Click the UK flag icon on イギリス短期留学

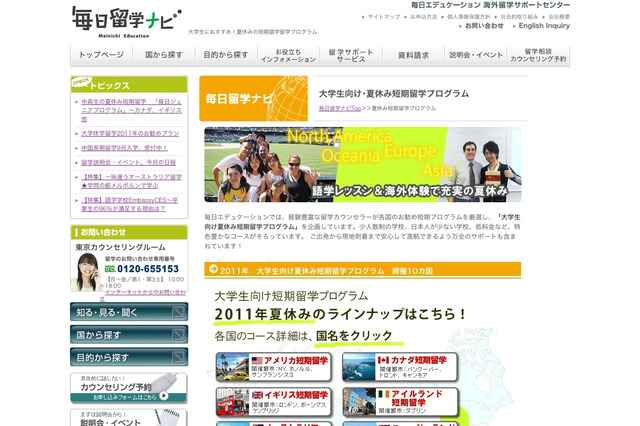(x=257, y=395)
